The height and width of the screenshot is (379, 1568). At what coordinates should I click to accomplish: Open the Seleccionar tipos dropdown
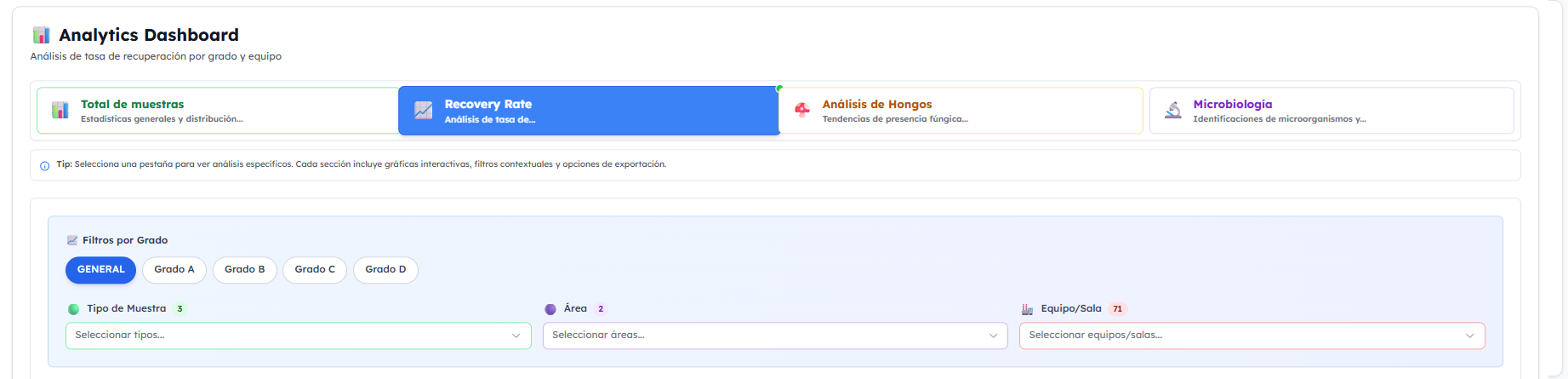(298, 336)
